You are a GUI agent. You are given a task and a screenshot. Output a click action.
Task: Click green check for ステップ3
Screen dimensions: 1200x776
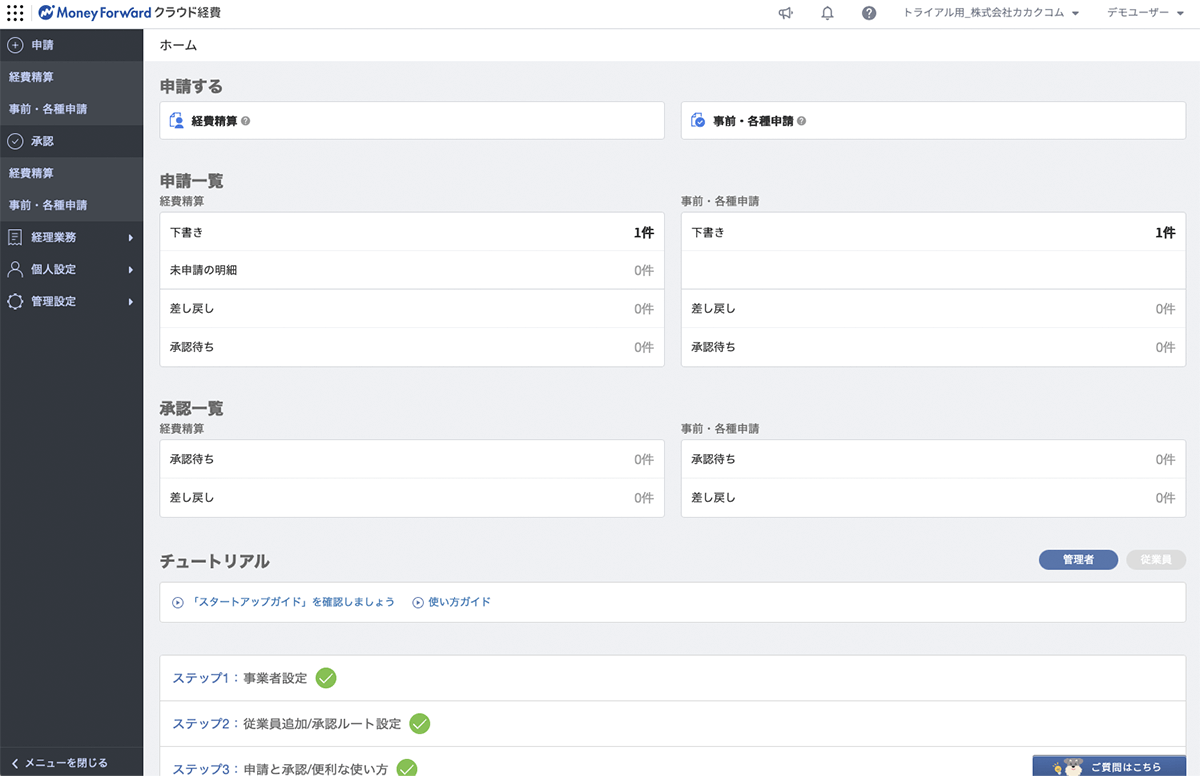click(x=406, y=769)
